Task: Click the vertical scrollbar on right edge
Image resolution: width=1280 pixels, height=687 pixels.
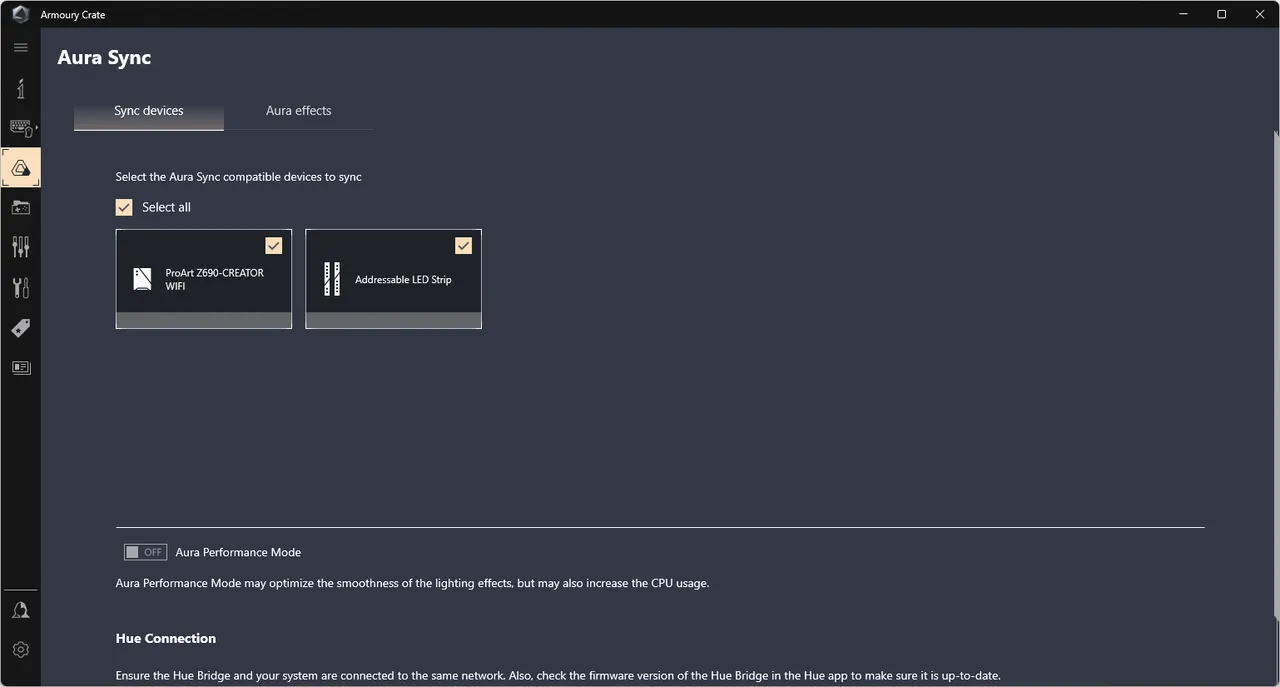Action: (1275, 375)
